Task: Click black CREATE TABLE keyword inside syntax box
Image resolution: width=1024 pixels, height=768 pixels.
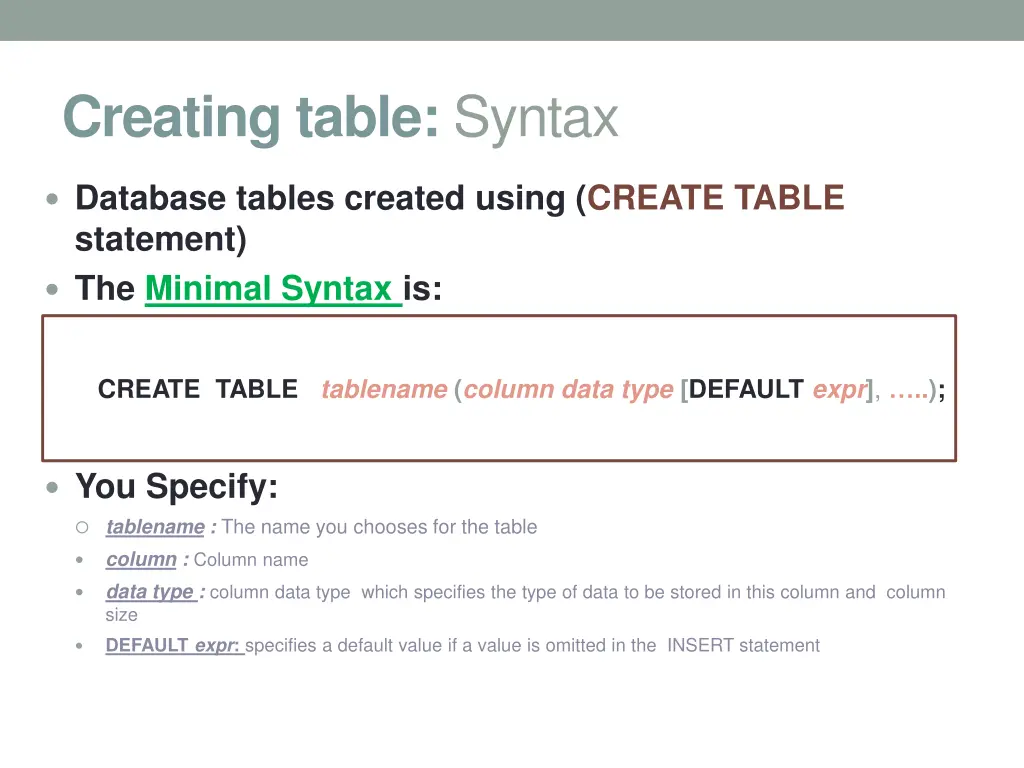Action: point(198,390)
